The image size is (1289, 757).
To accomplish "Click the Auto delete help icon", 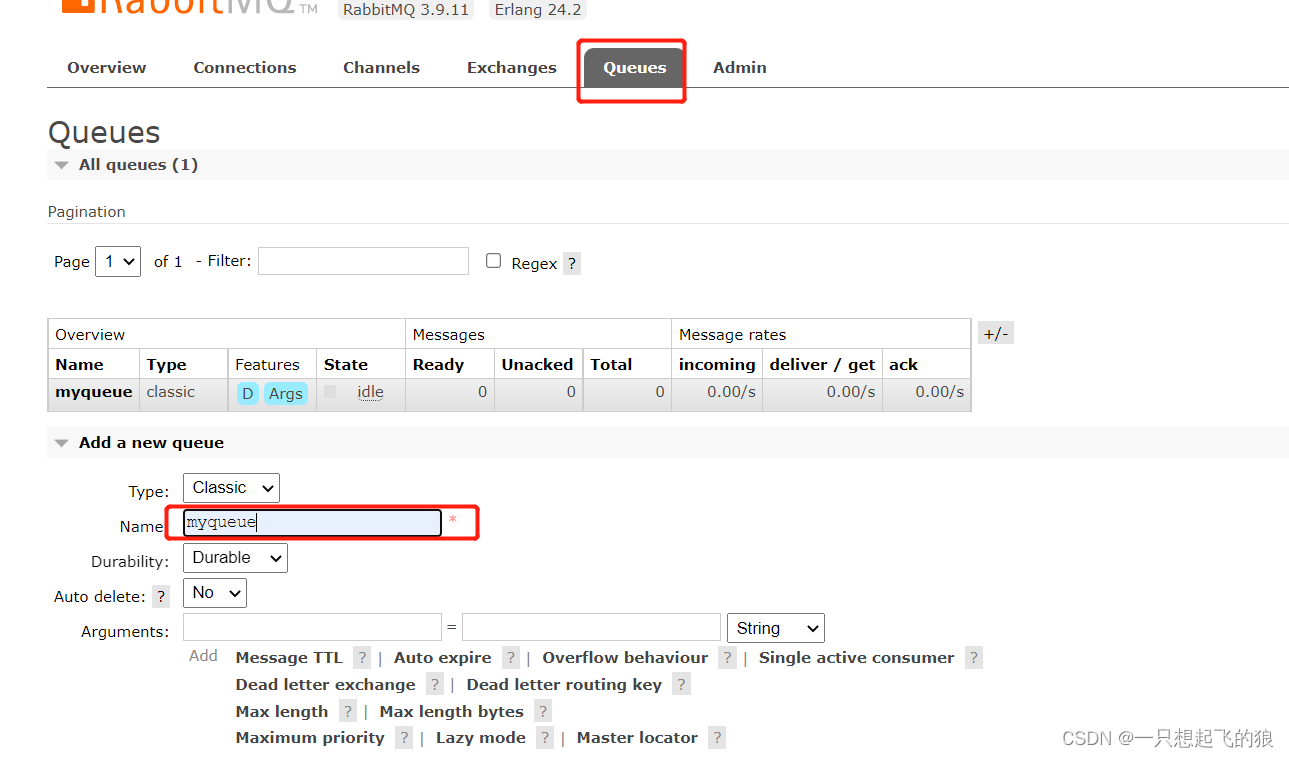I will pyautogui.click(x=161, y=596).
